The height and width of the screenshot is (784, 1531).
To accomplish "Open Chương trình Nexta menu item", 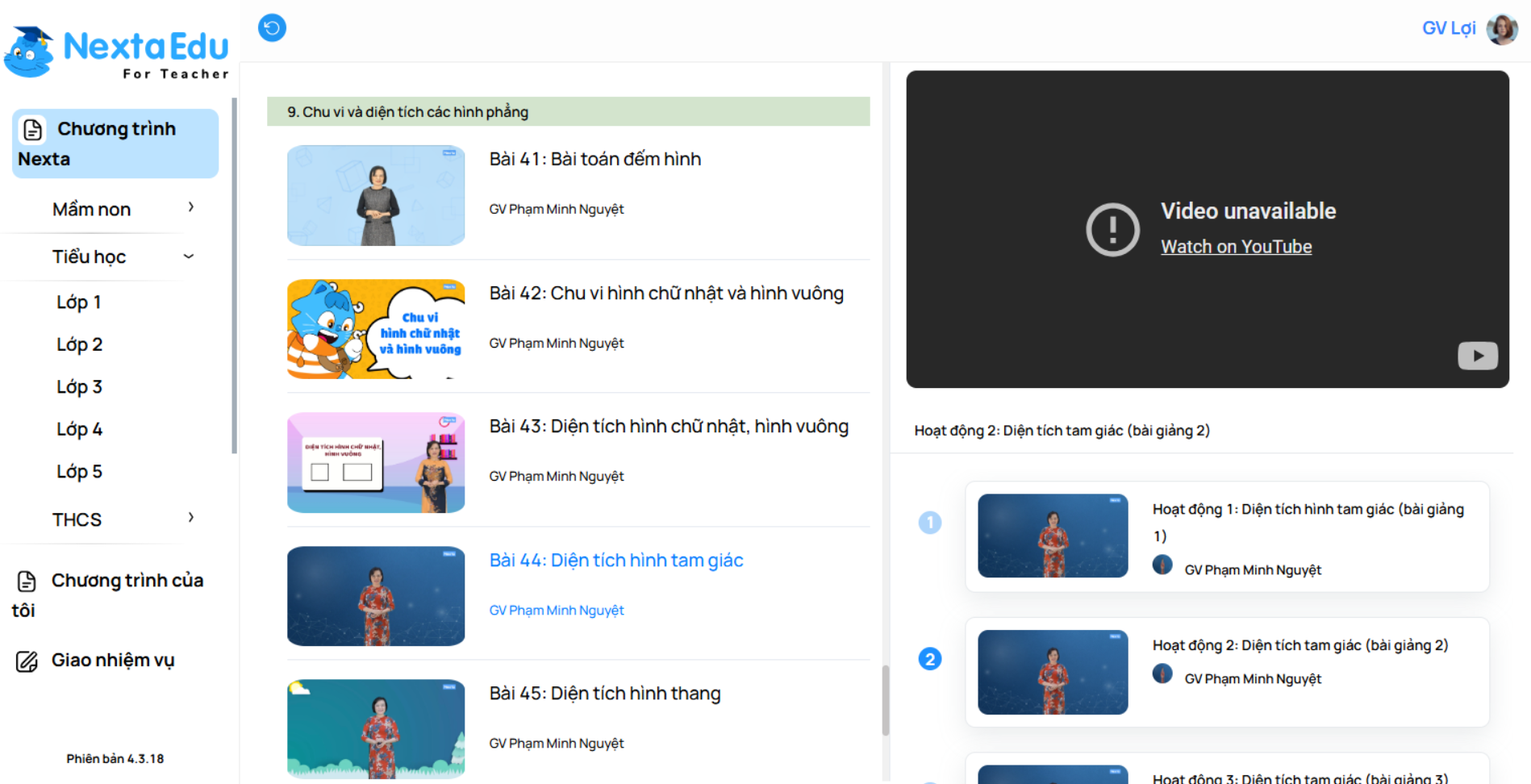I will pyautogui.click(x=115, y=144).
